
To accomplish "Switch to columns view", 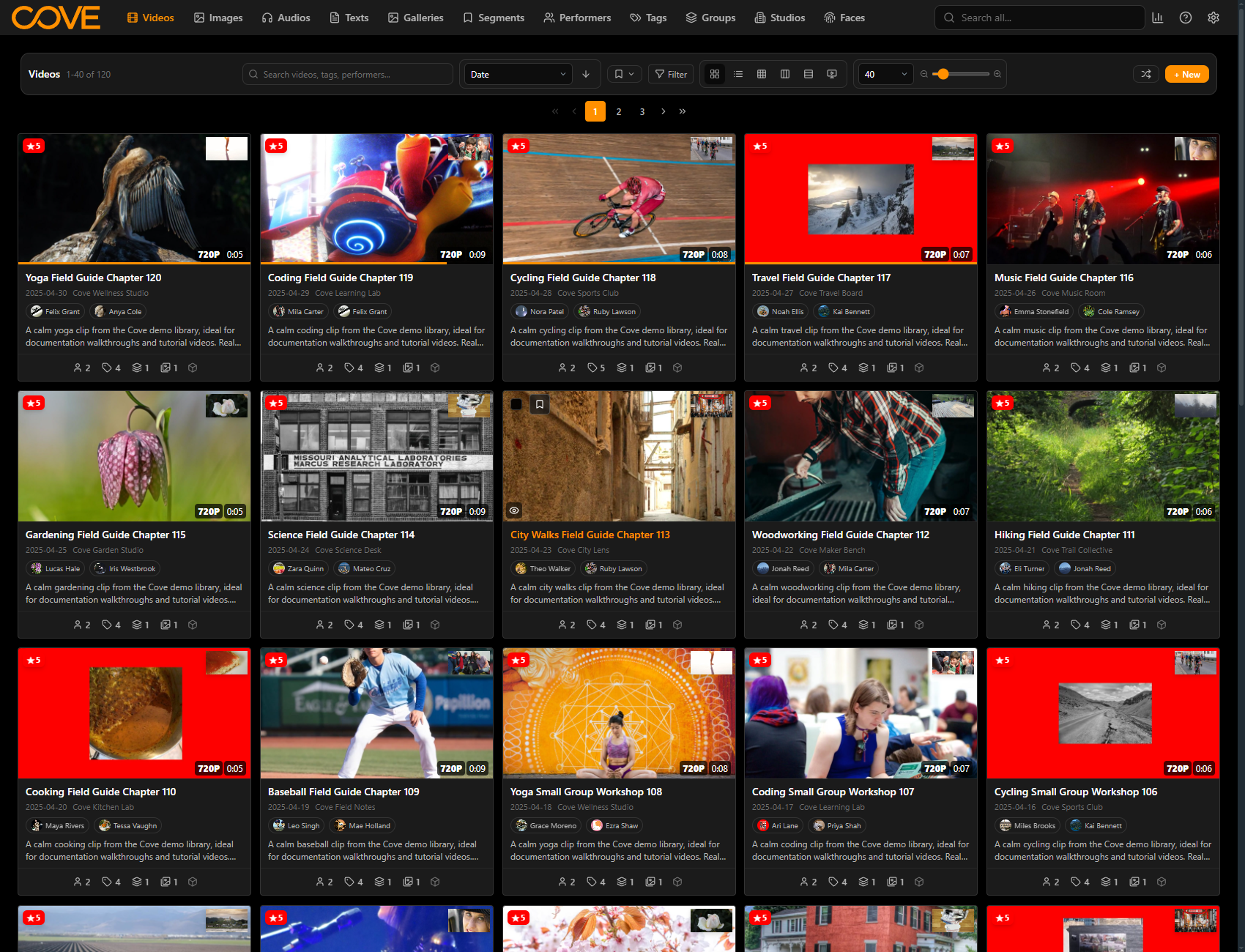I will pos(785,74).
